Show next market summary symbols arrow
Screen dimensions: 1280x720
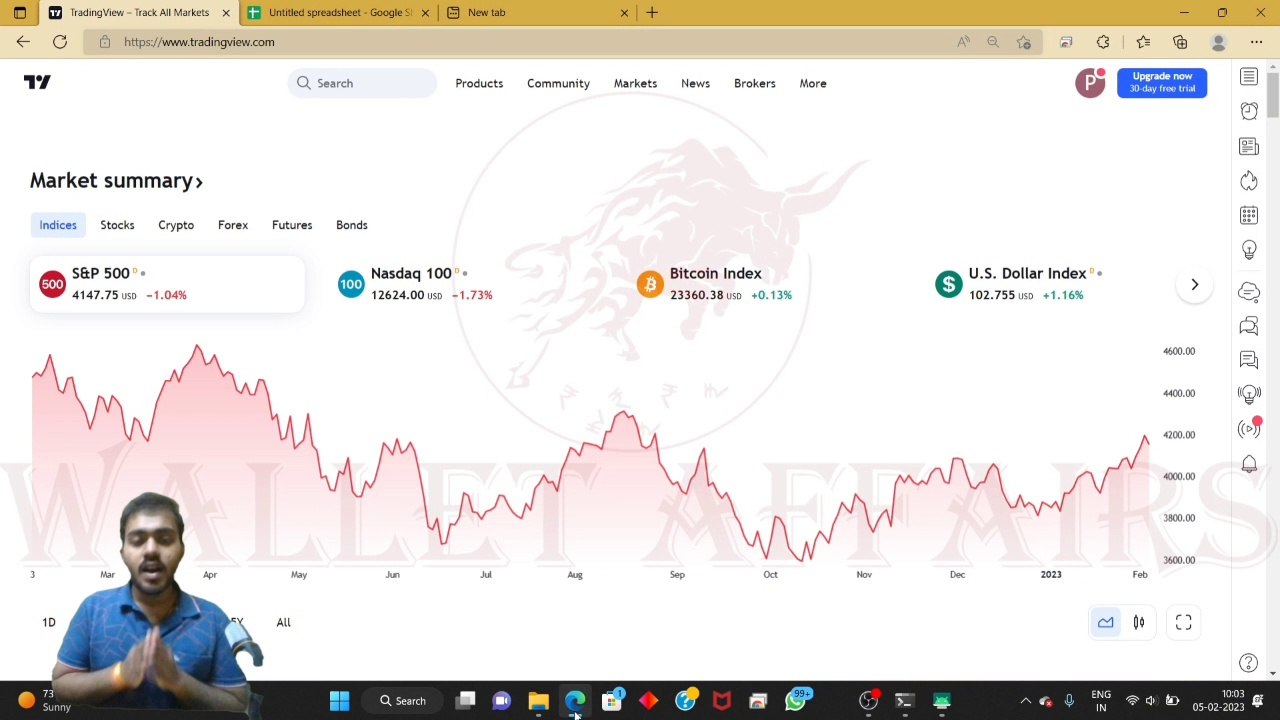coord(1194,284)
